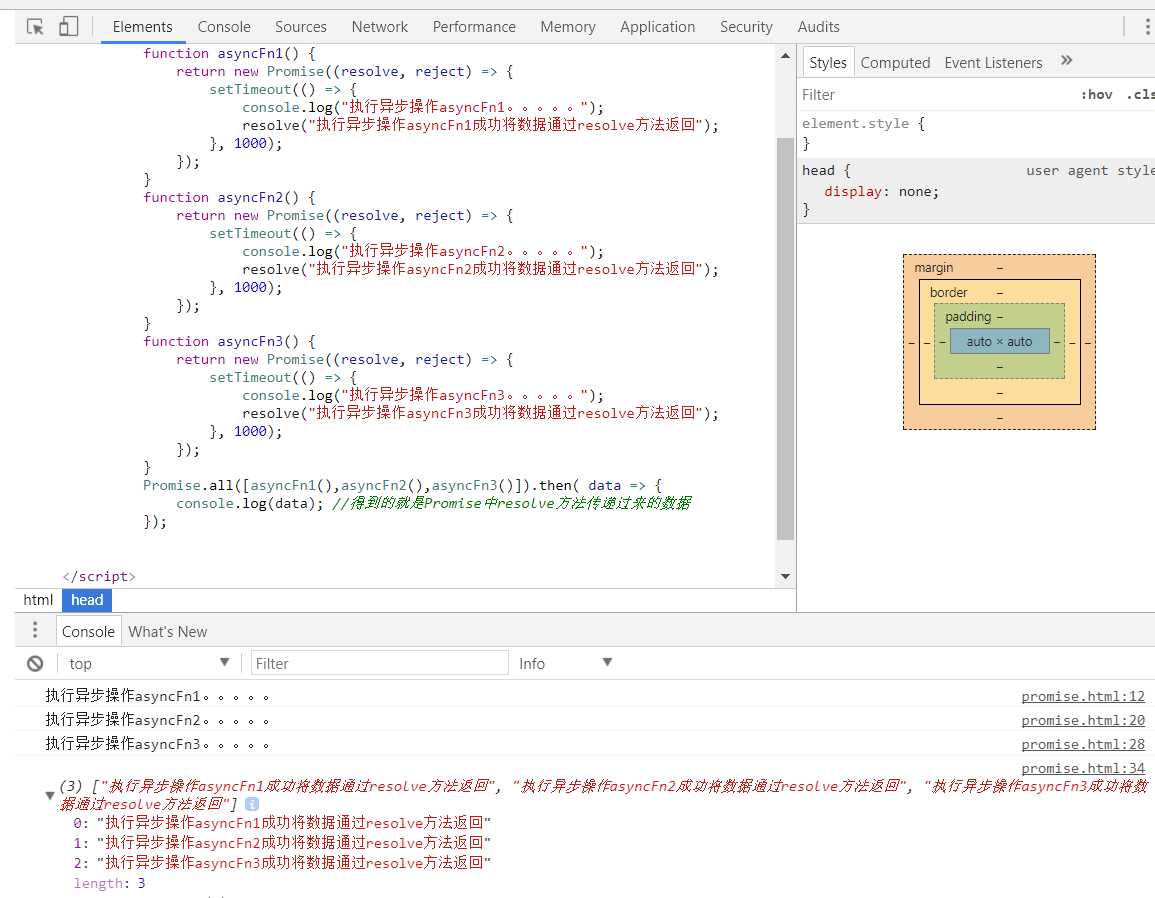Open the console drawer three-dot menu
1155x898 pixels.
(x=35, y=631)
